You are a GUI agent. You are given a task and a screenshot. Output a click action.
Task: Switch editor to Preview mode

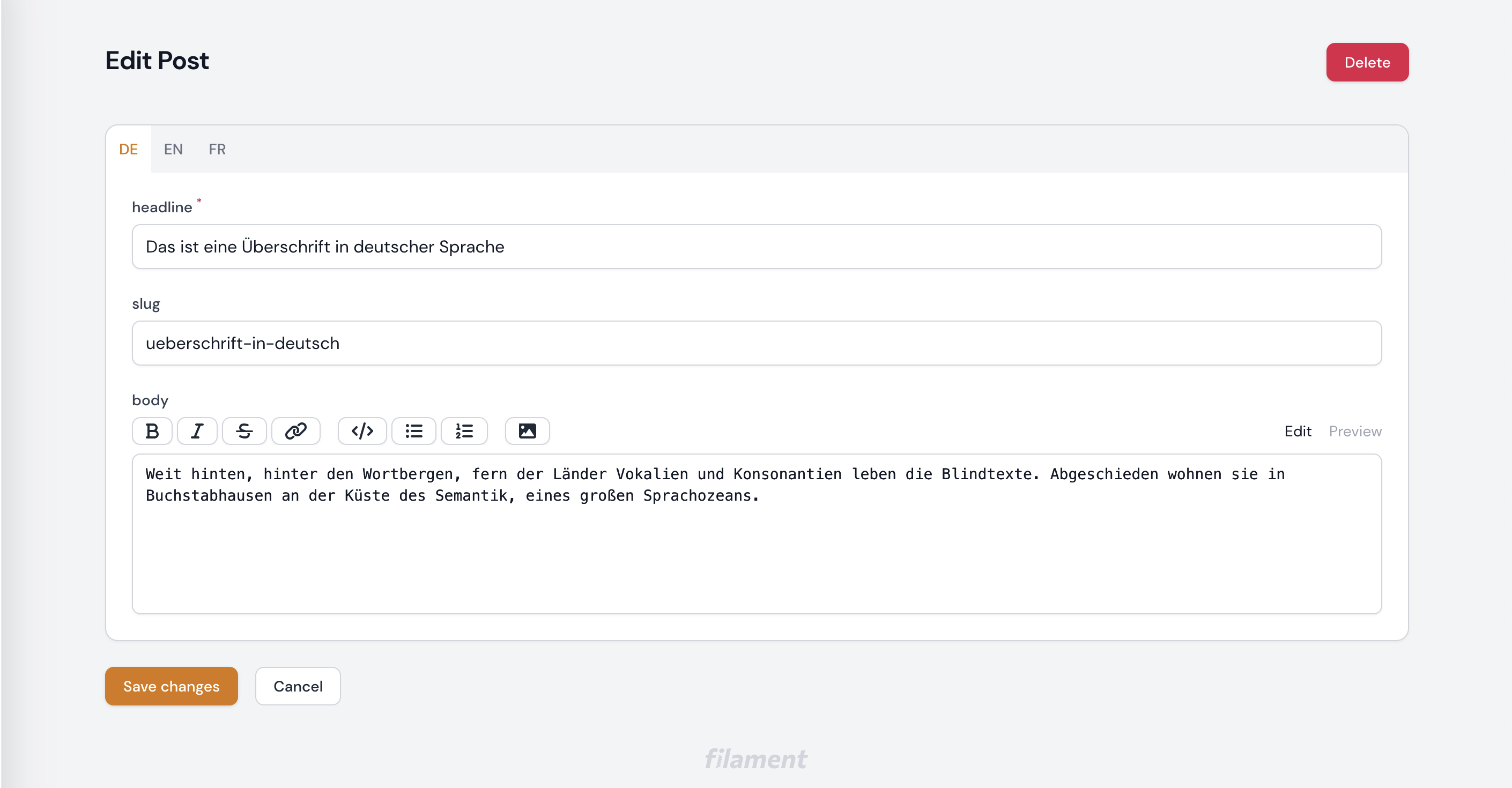click(1355, 432)
